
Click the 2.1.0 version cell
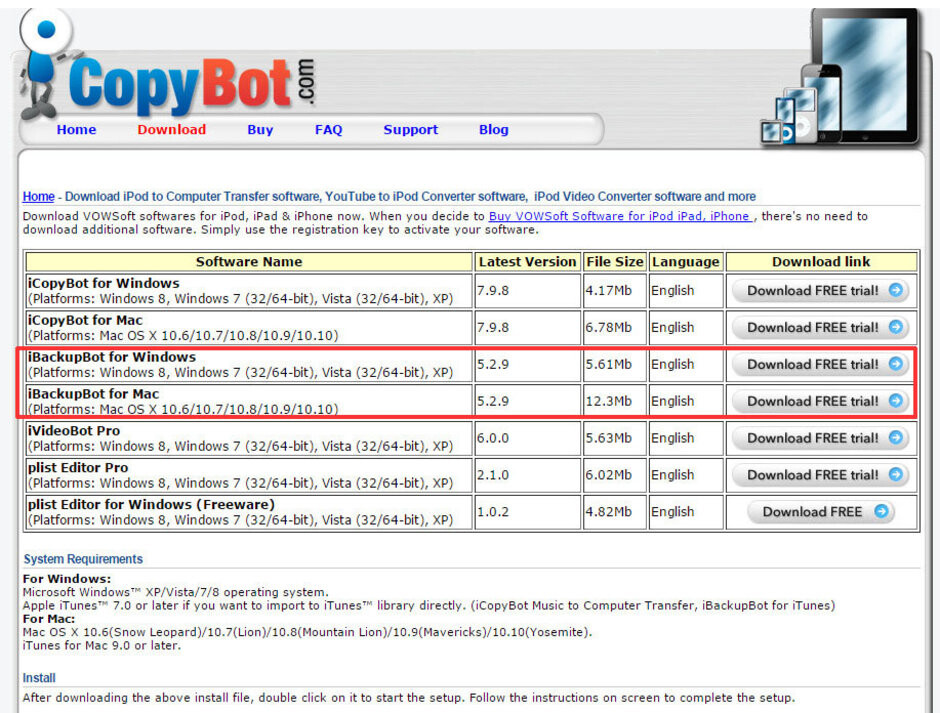pos(528,475)
